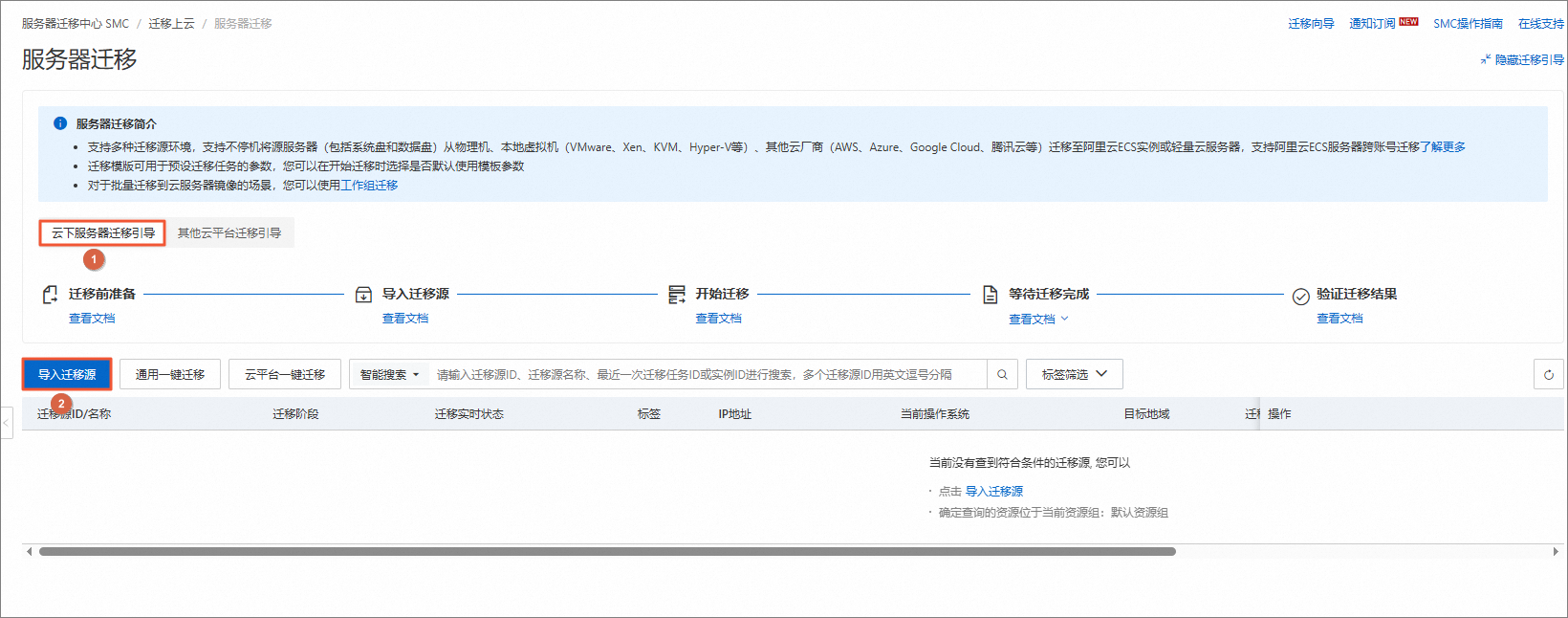This screenshot has width=1568, height=618.
Task: Open 服务器迁移中心 SMC breadcrumb
Action: [76, 24]
